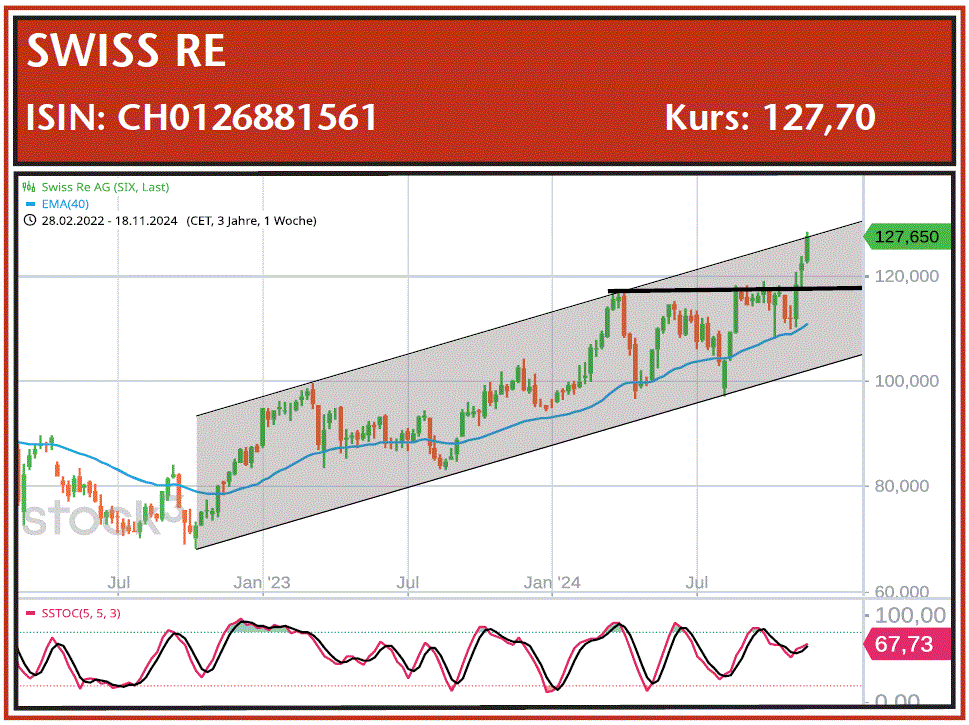The height and width of the screenshot is (725, 969).
Task: Click the thick black horizontal resistance line
Action: tap(735, 289)
